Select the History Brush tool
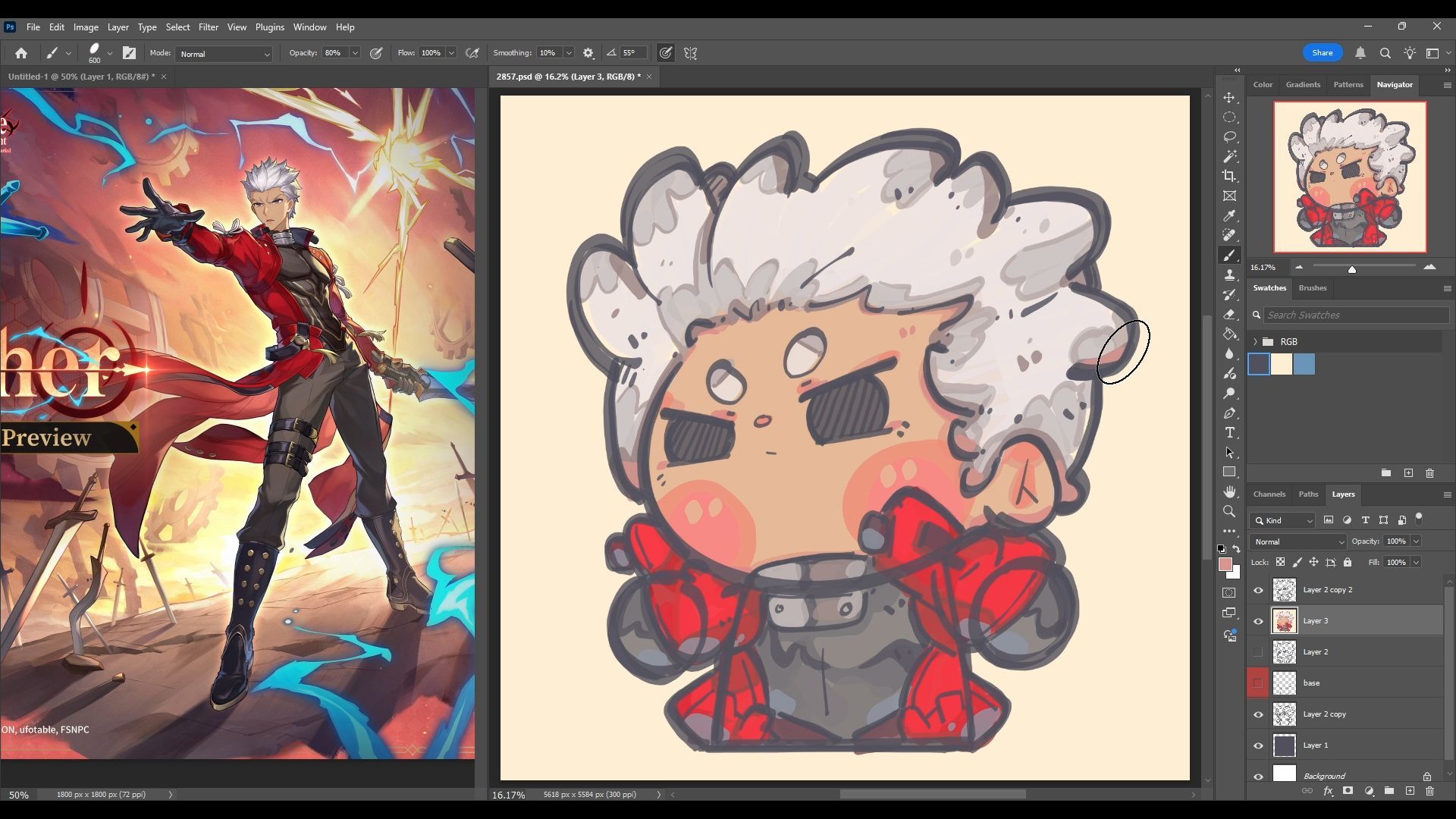This screenshot has height=819, width=1456. (x=1229, y=295)
